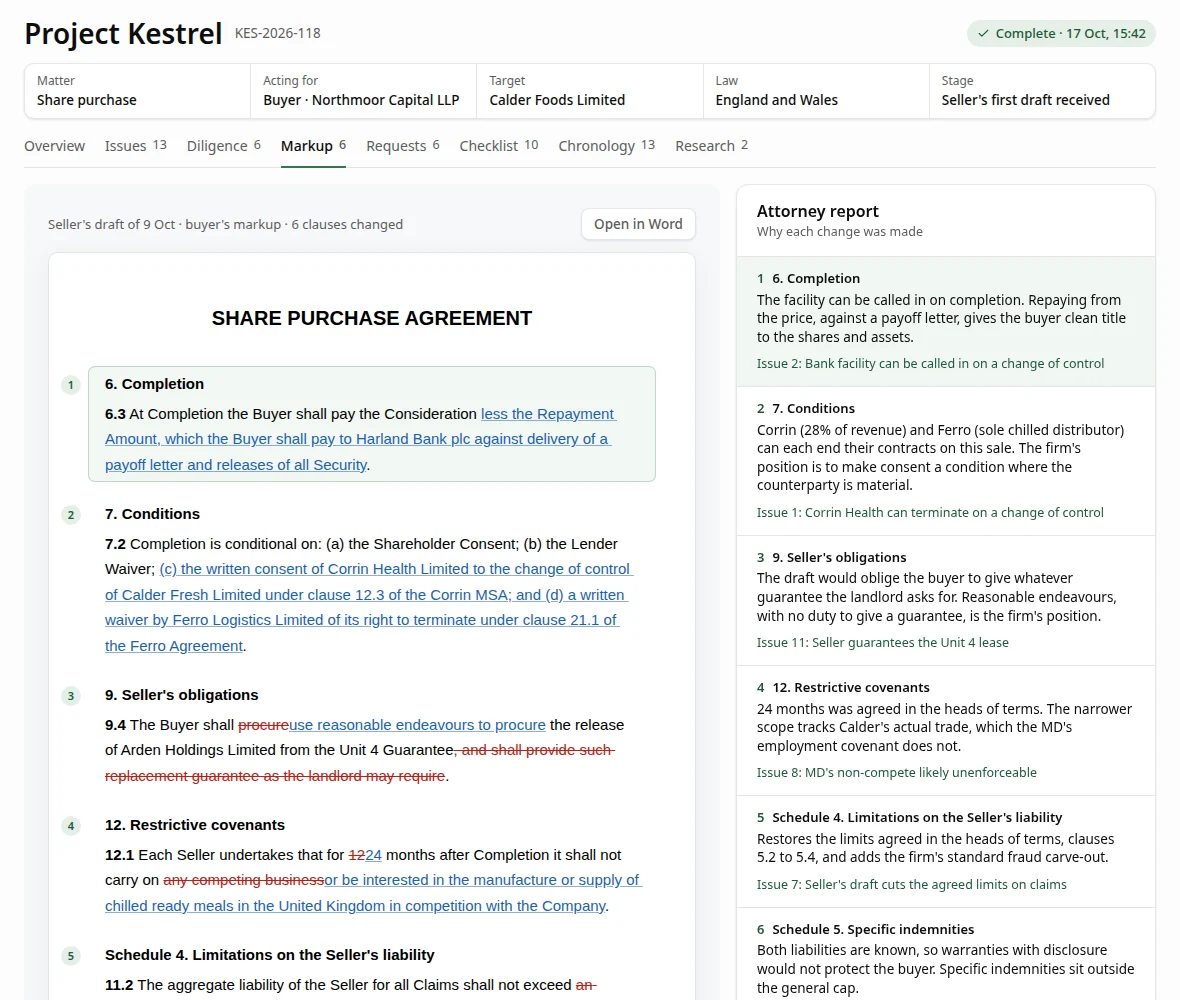Open the Diligence tab
The height and width of the screenshot is (1000, 1180).
coord(224,146)
